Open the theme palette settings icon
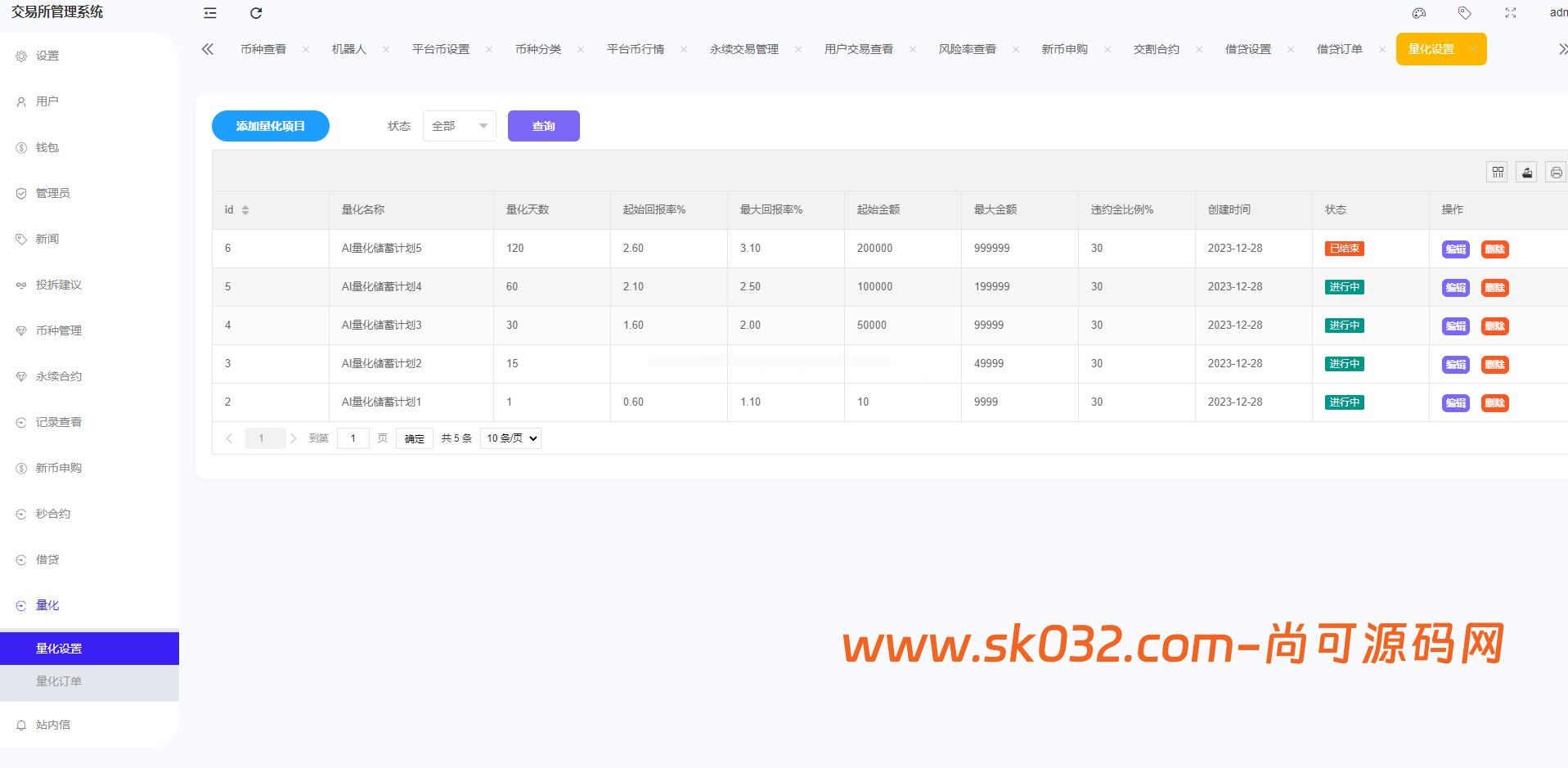1568x768 pixels. 1418,13
